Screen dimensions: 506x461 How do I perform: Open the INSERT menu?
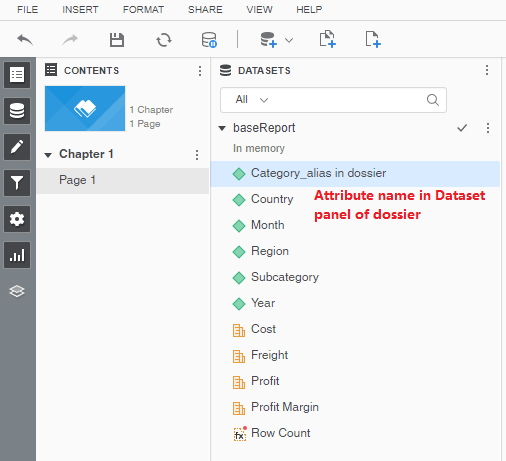click(x=80, y=10)
